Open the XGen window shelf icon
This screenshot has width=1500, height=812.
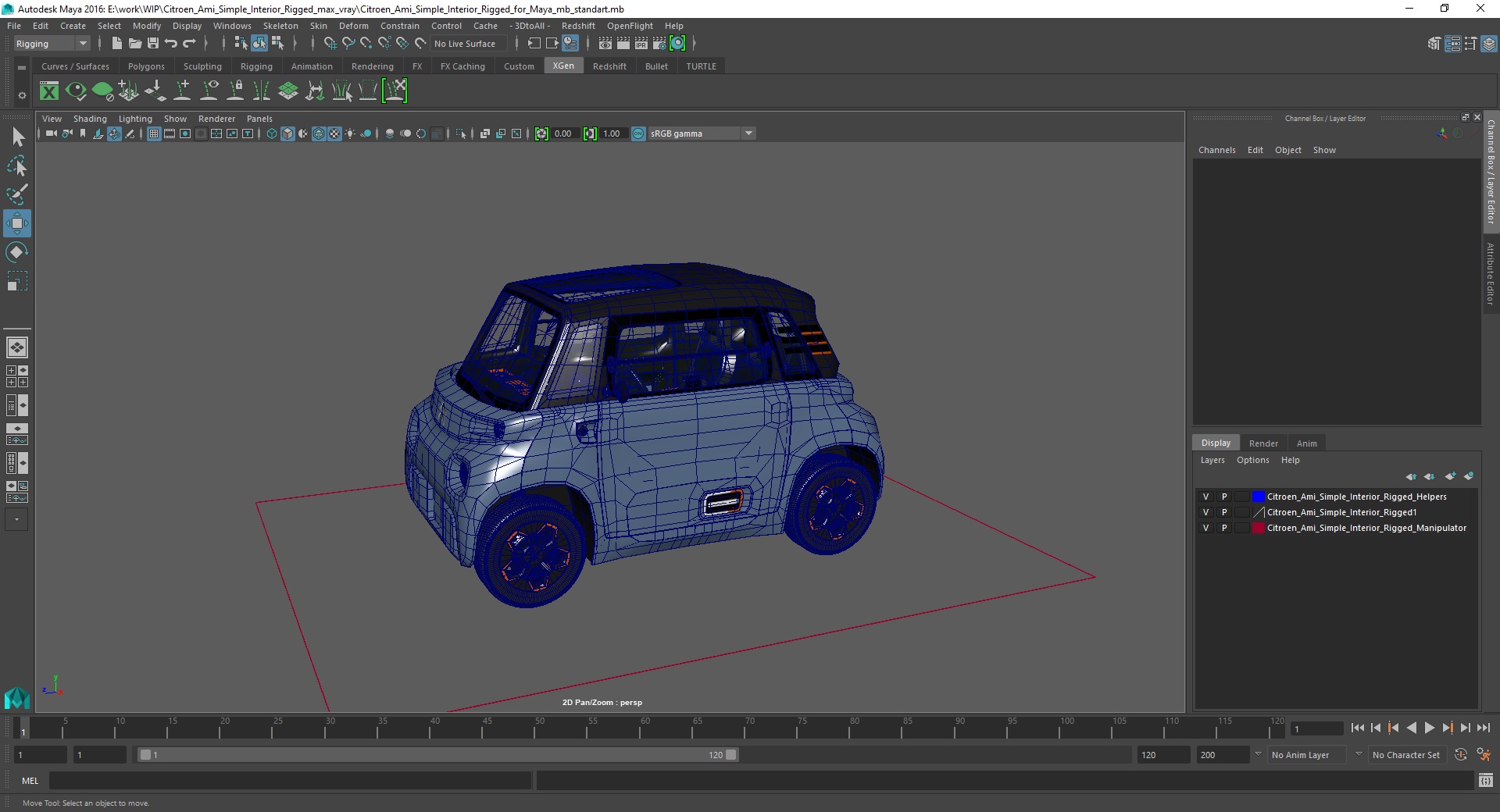pyautogui.click(x=49, y=91)
